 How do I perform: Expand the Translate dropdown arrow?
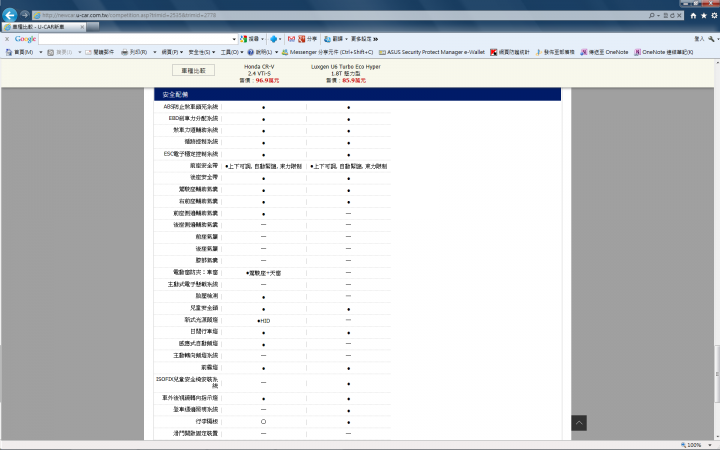pos(346,39)
